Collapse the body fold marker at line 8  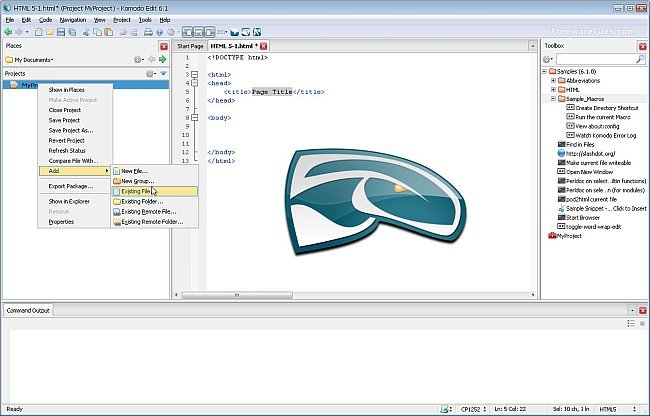coord(194,118)
